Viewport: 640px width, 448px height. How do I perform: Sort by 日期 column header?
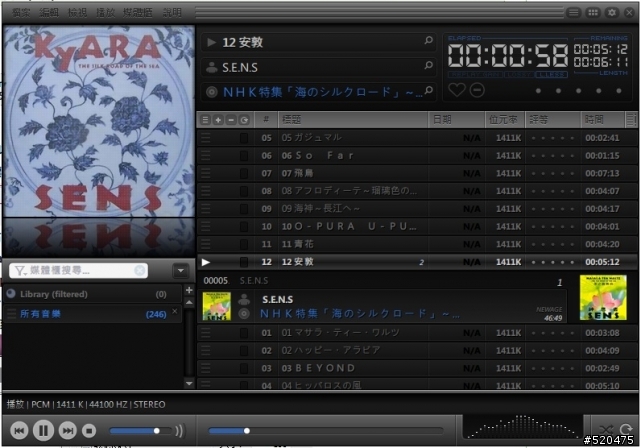click(456, 120)
